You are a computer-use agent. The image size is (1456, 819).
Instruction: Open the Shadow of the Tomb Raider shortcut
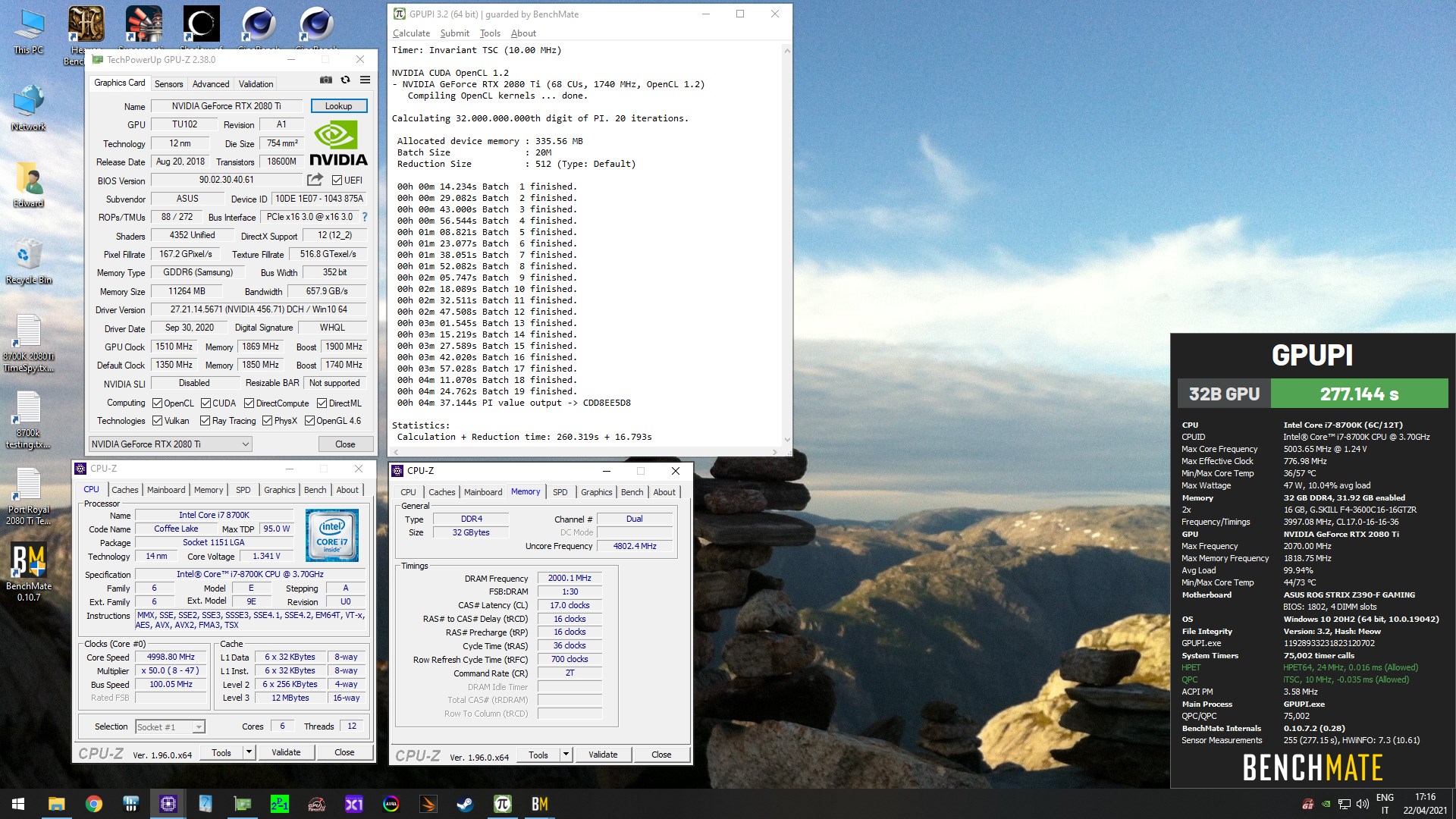click(202, 29)
